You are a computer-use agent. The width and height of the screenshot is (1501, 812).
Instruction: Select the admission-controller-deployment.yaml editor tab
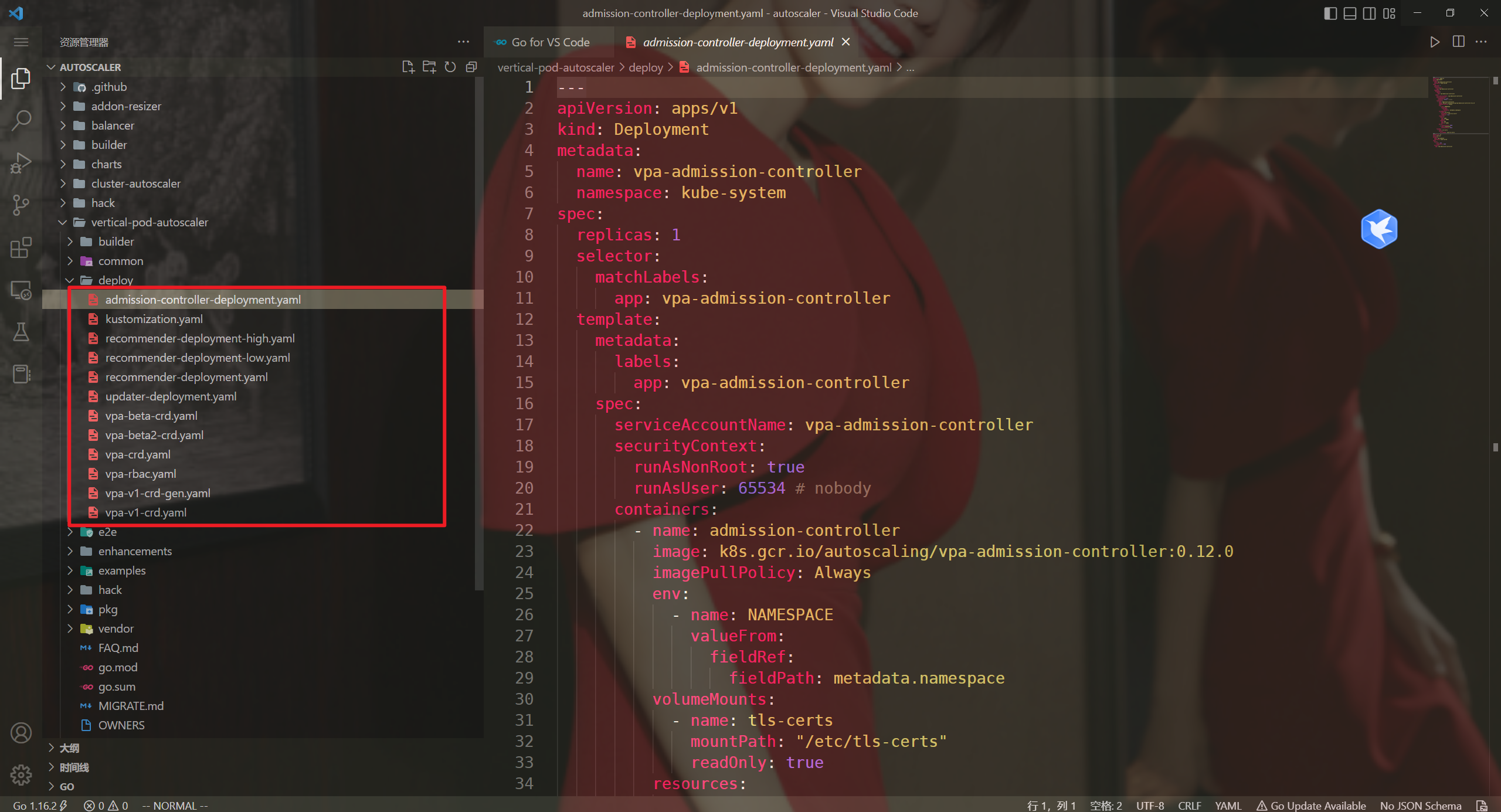click(x=738, y=42)
